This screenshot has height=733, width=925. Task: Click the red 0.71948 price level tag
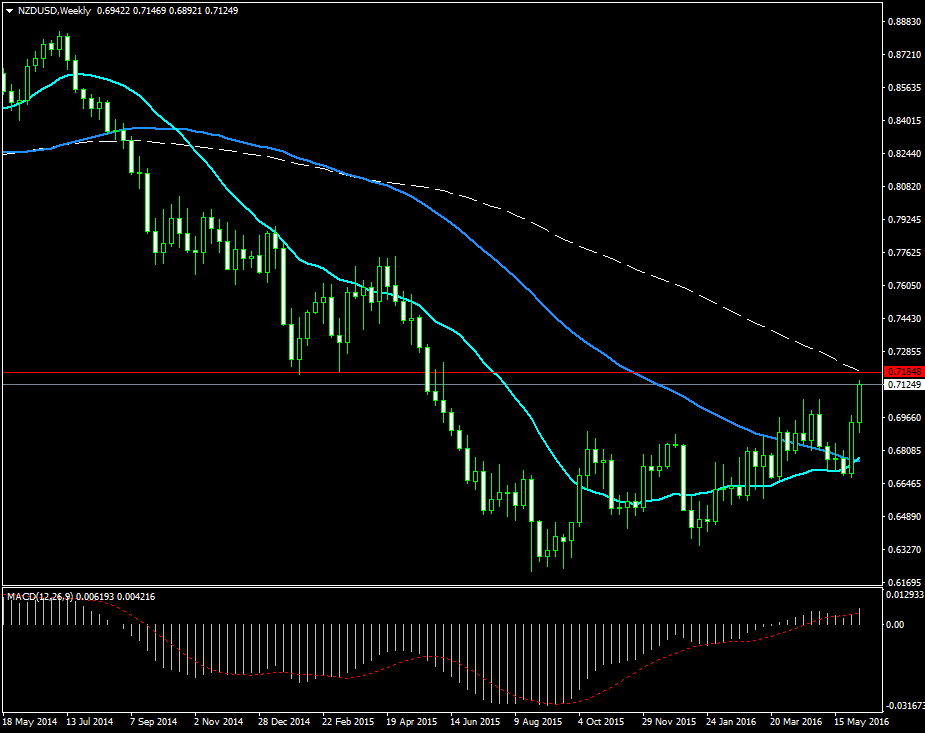pyautogui.click(x=904, y=371)
